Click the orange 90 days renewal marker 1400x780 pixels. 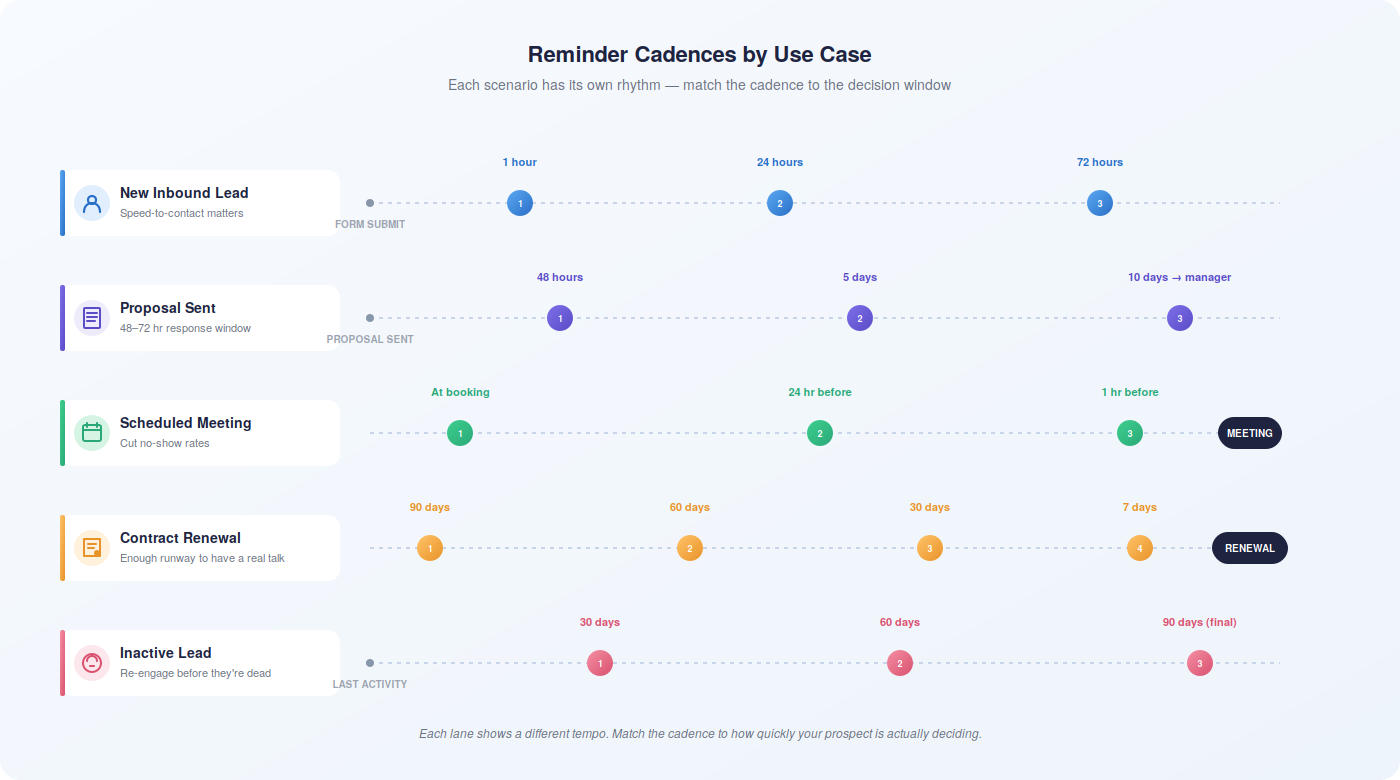430,548
